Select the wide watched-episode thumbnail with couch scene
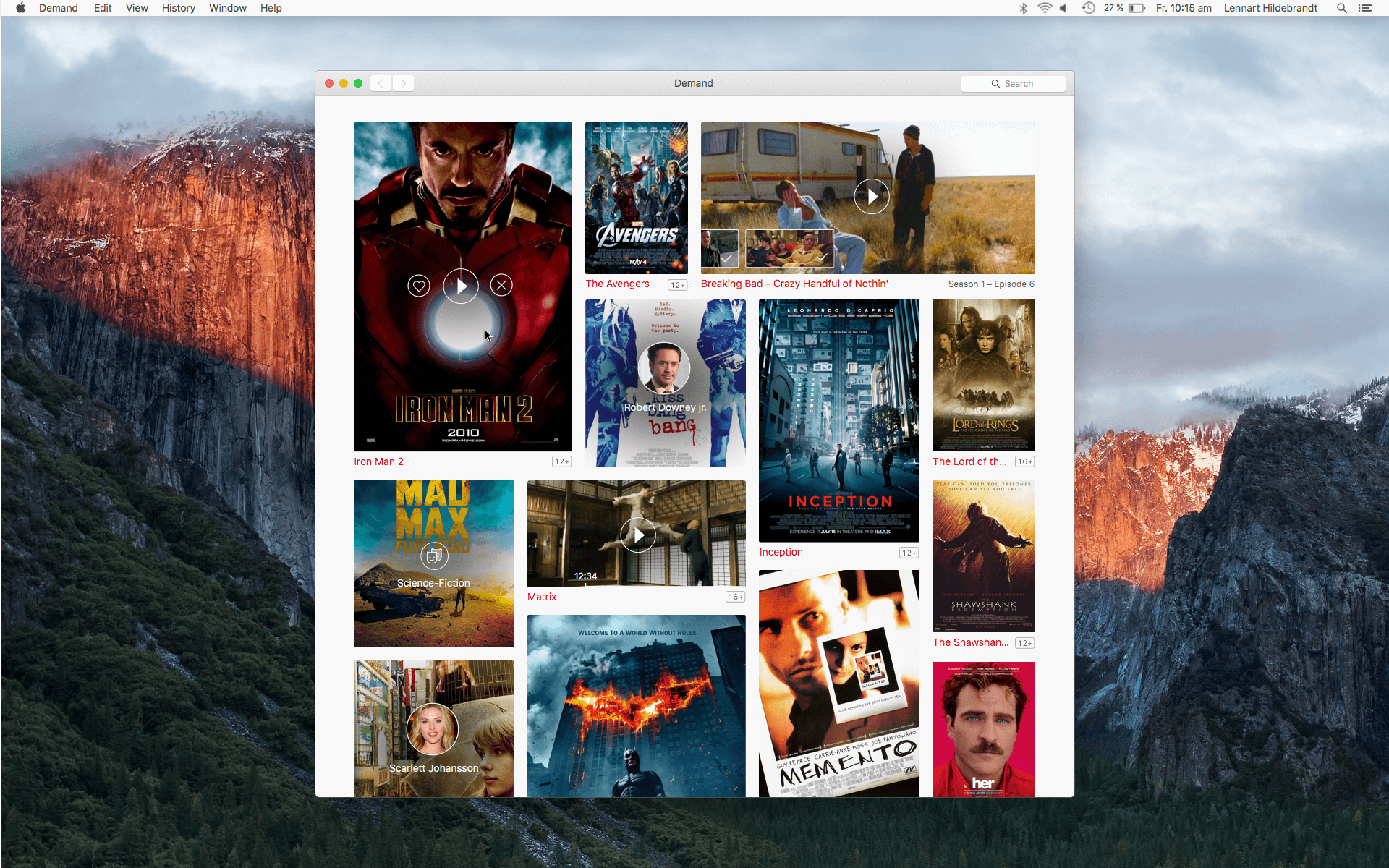 click(789, 249)
